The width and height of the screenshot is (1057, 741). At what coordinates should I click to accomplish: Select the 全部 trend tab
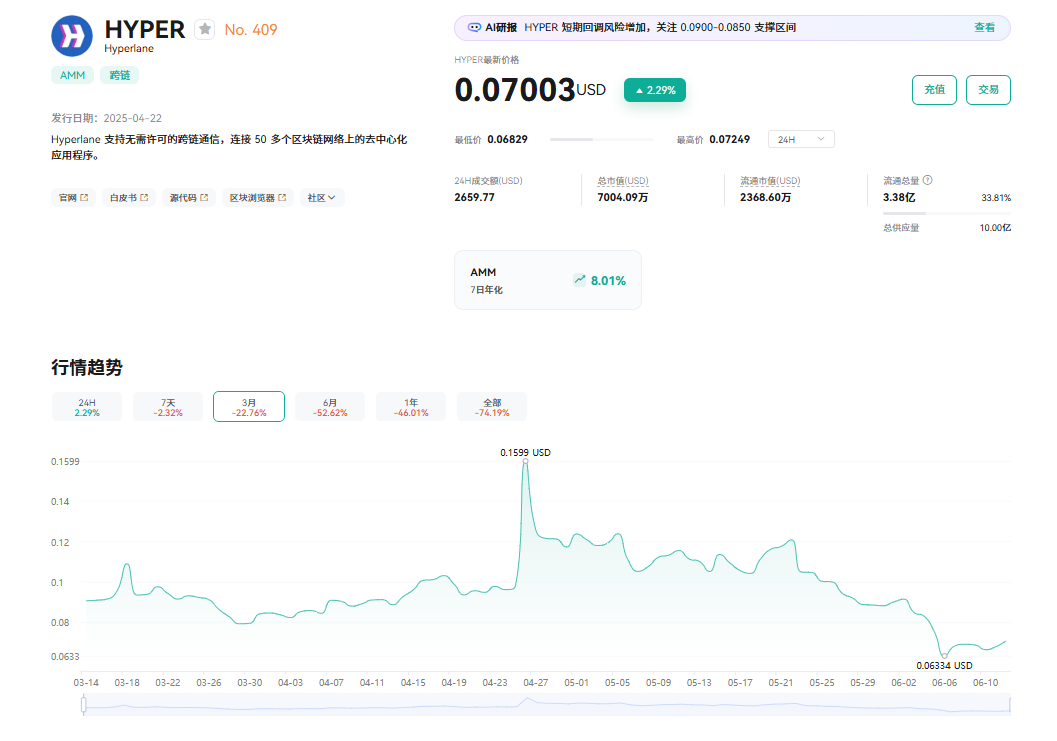click(492, 407)
